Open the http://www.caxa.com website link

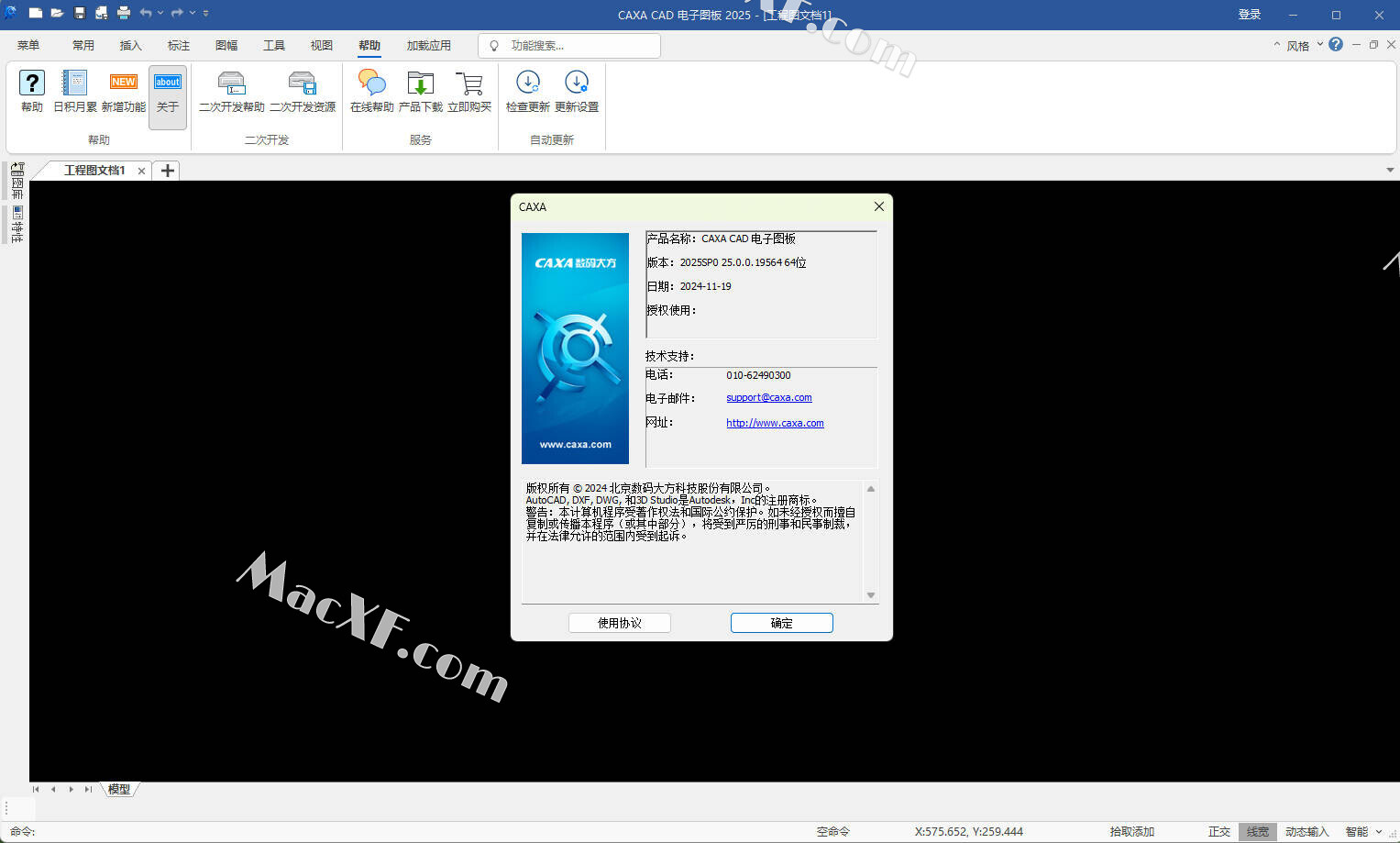[x=775, y=423]
